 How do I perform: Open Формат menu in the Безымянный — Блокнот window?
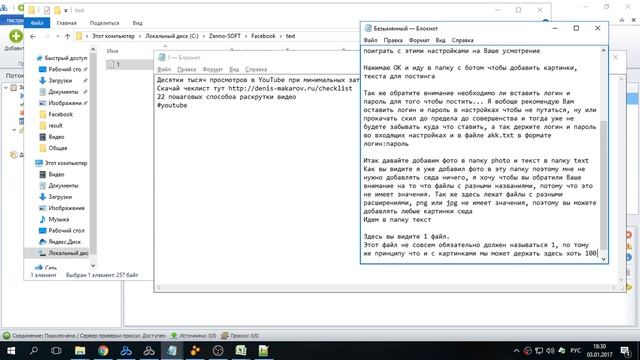pyautogui.click(x=419, y=40)
